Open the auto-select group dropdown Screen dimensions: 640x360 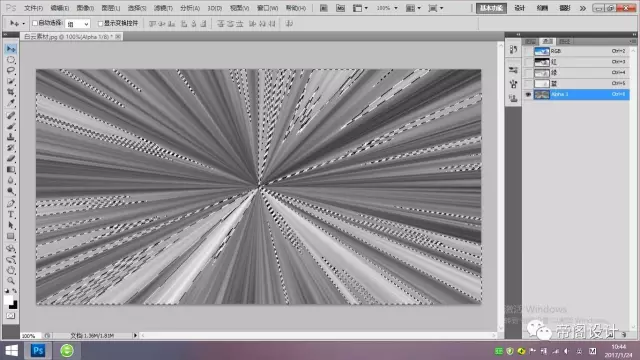pyautogui.click(x=78, y=24)
